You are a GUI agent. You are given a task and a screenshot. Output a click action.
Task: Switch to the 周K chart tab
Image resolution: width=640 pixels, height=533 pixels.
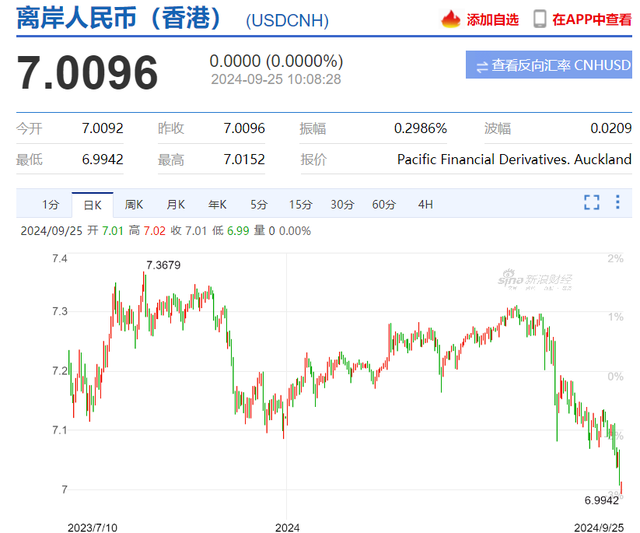[134, 204]
